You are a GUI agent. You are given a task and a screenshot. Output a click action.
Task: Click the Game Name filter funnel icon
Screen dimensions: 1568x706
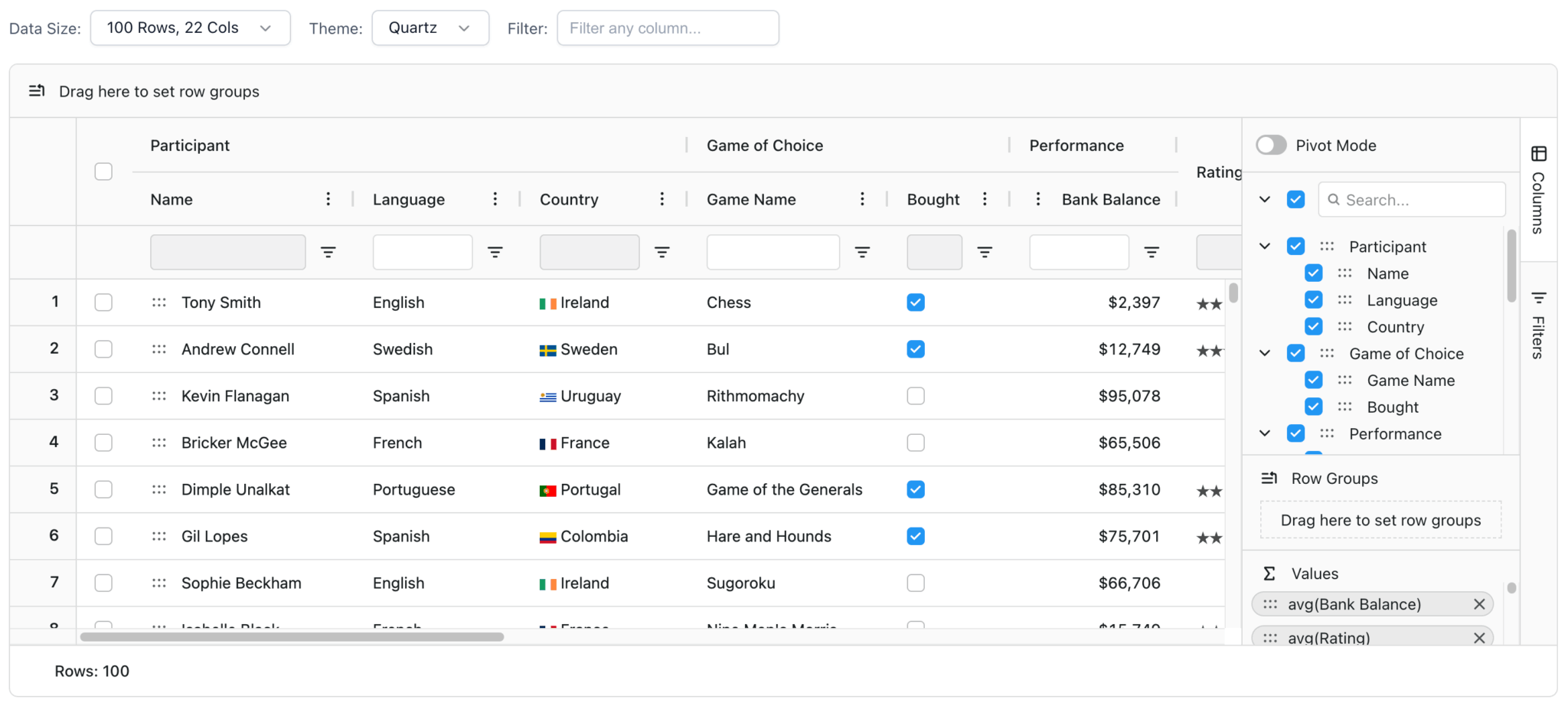(x=862, y=252)
